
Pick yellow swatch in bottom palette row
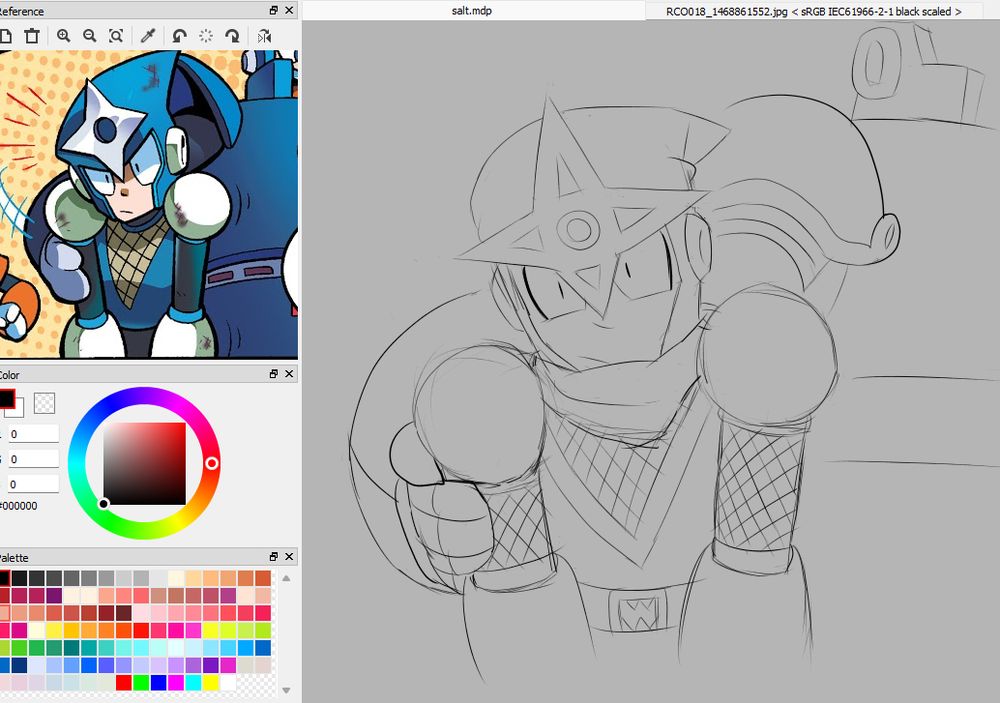tap(210, 683)
